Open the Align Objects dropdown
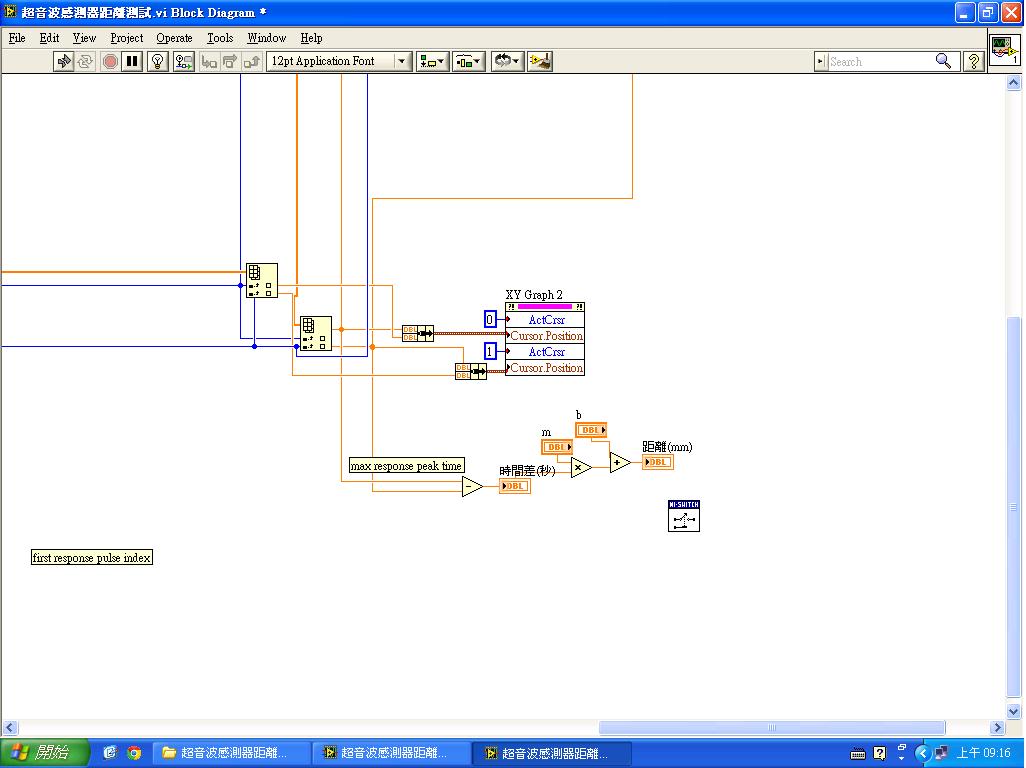Viewport: 1026px width, 768px height. pyautogui.click(x=432, y=61)
